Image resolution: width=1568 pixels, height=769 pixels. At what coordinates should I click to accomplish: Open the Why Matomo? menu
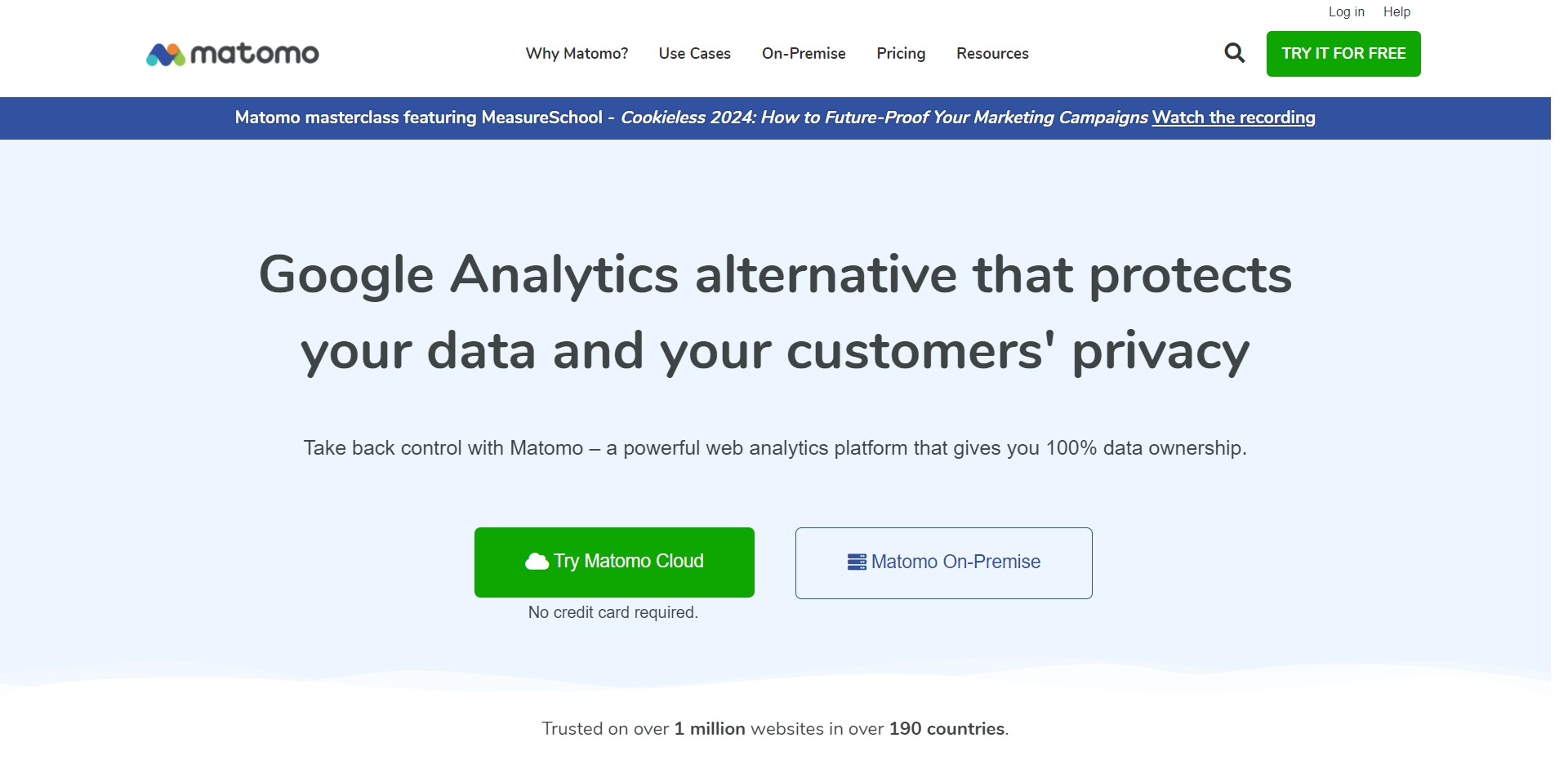[577, 53]
